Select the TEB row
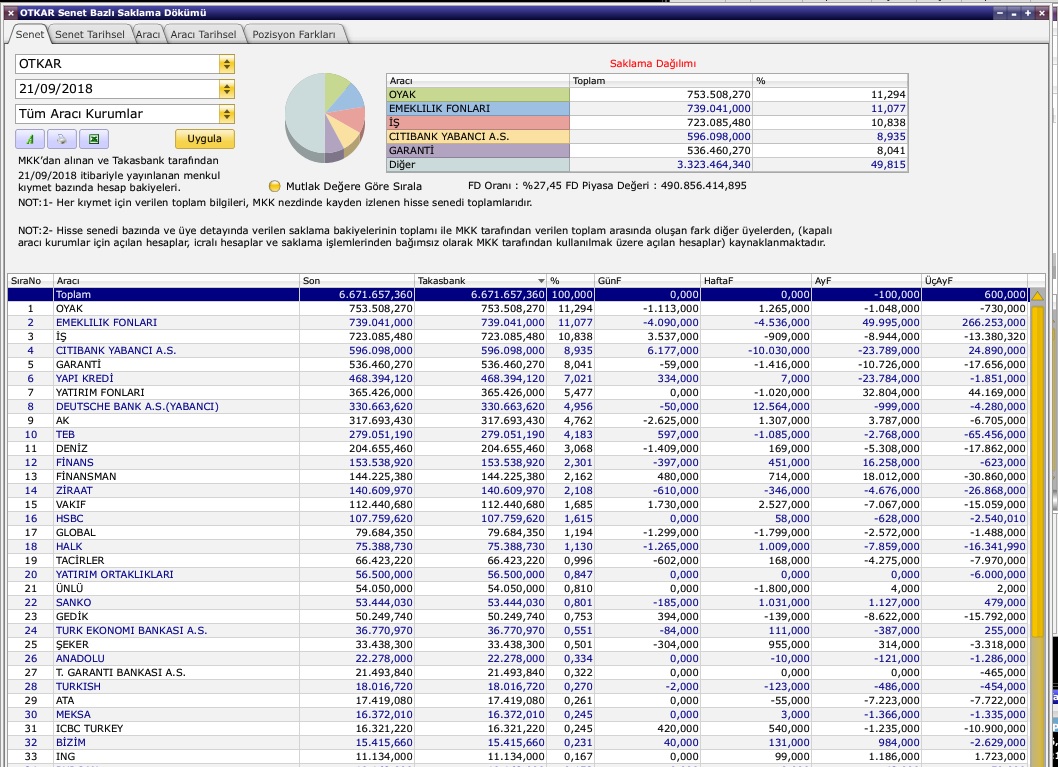The image size is (1058, 767). [x=518, y=434]
